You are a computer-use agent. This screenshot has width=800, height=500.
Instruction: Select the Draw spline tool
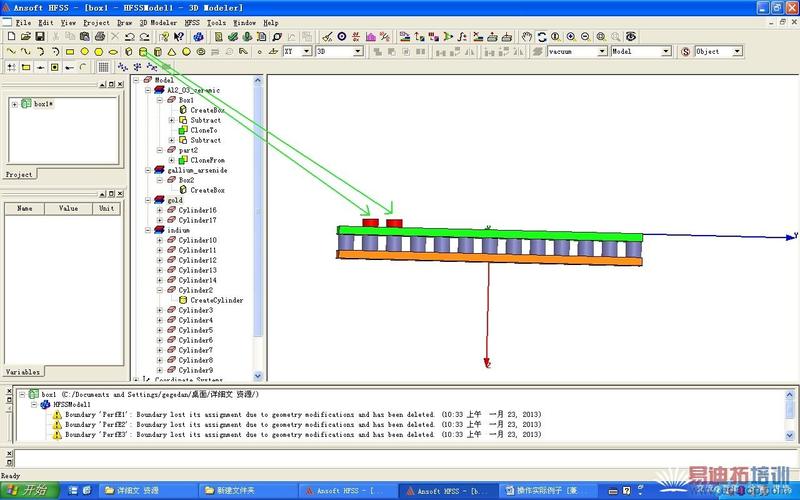pyautogui.click(x=26, y=52)
